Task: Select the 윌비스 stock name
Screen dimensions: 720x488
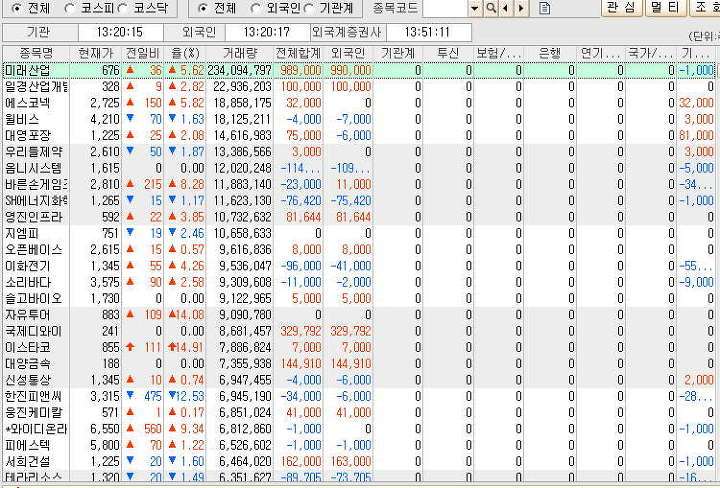Action: (22, 119)
